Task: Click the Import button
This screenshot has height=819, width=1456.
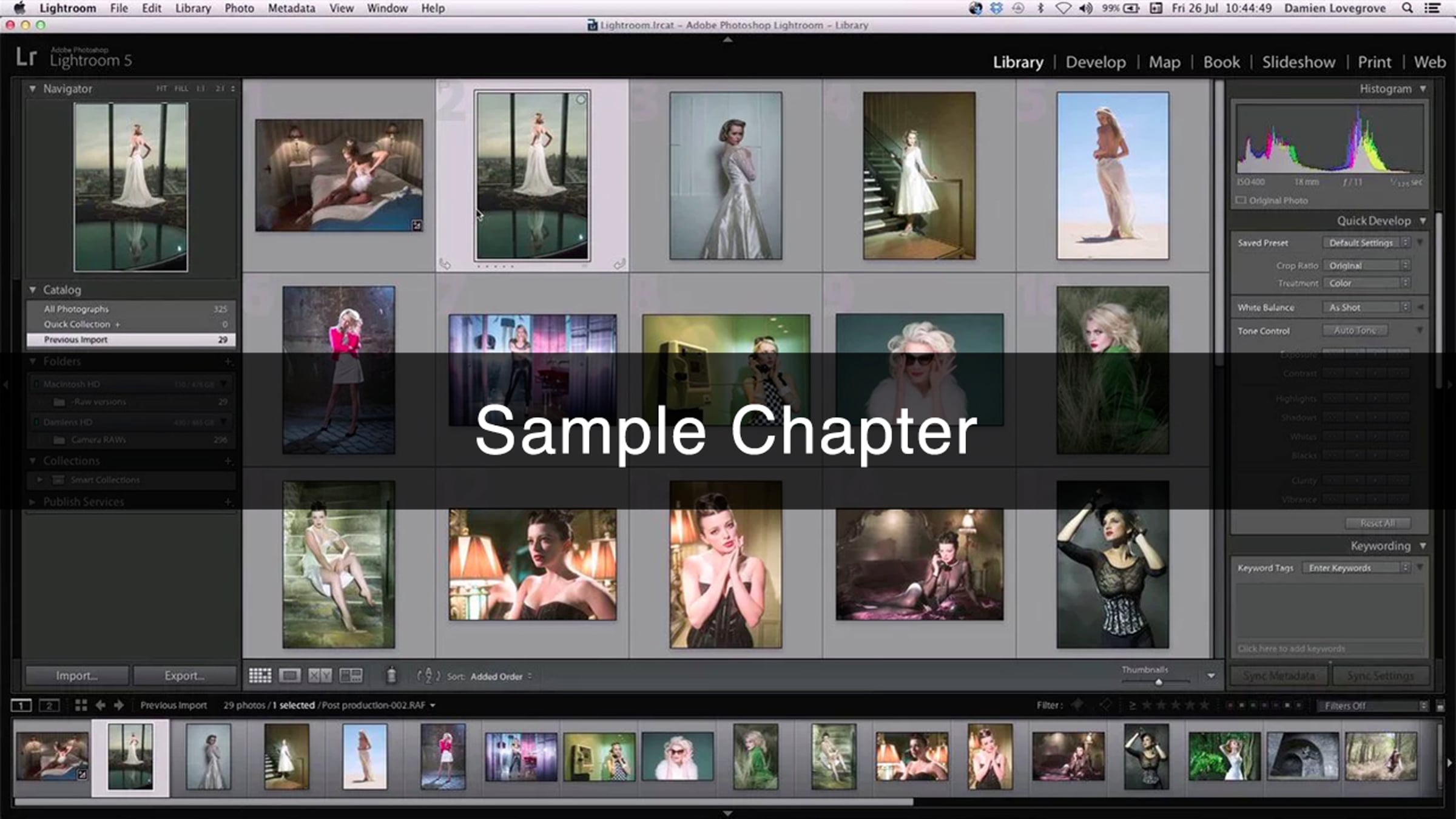Action: 77,676
